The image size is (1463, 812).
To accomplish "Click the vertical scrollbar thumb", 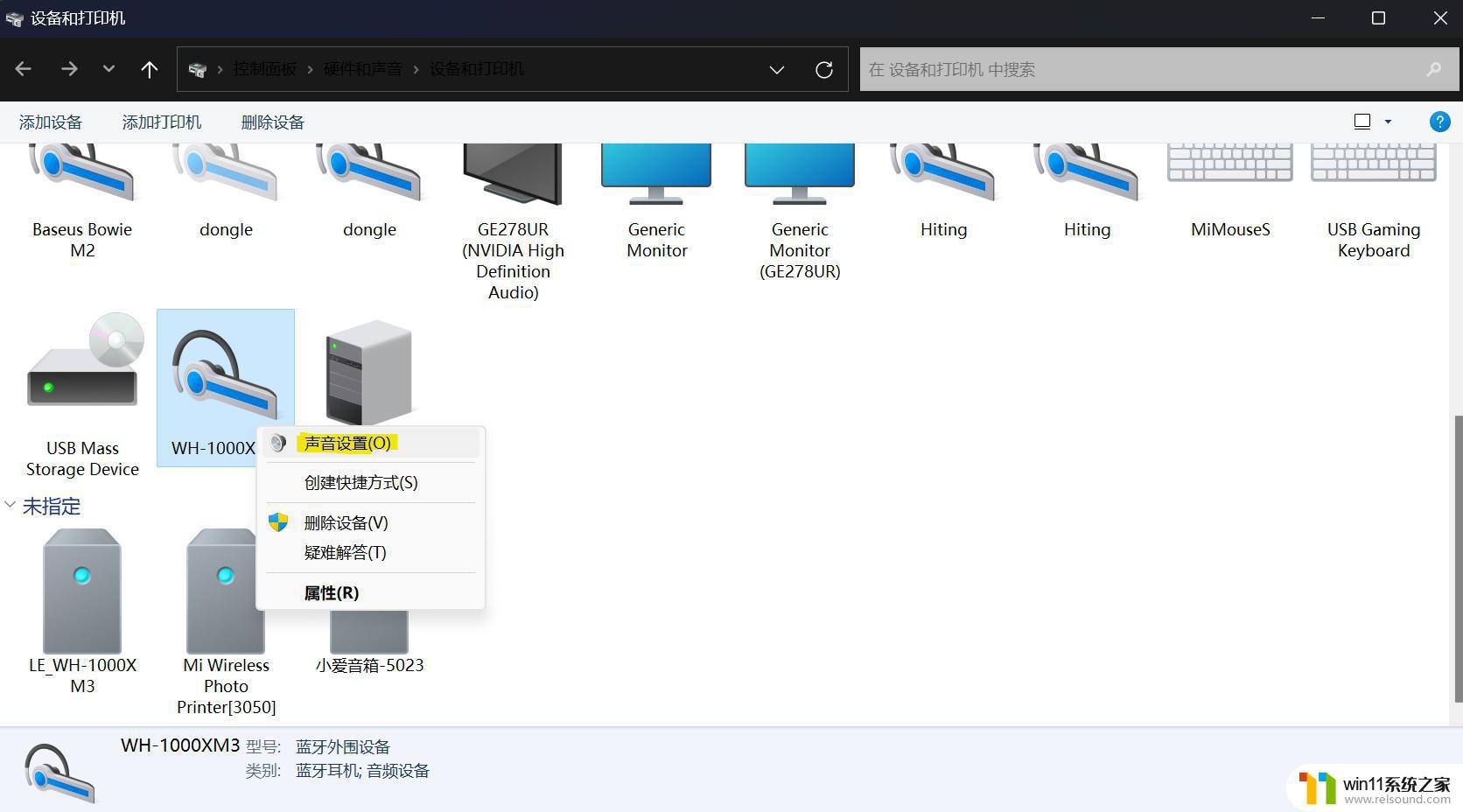I will click(1458, 558).
